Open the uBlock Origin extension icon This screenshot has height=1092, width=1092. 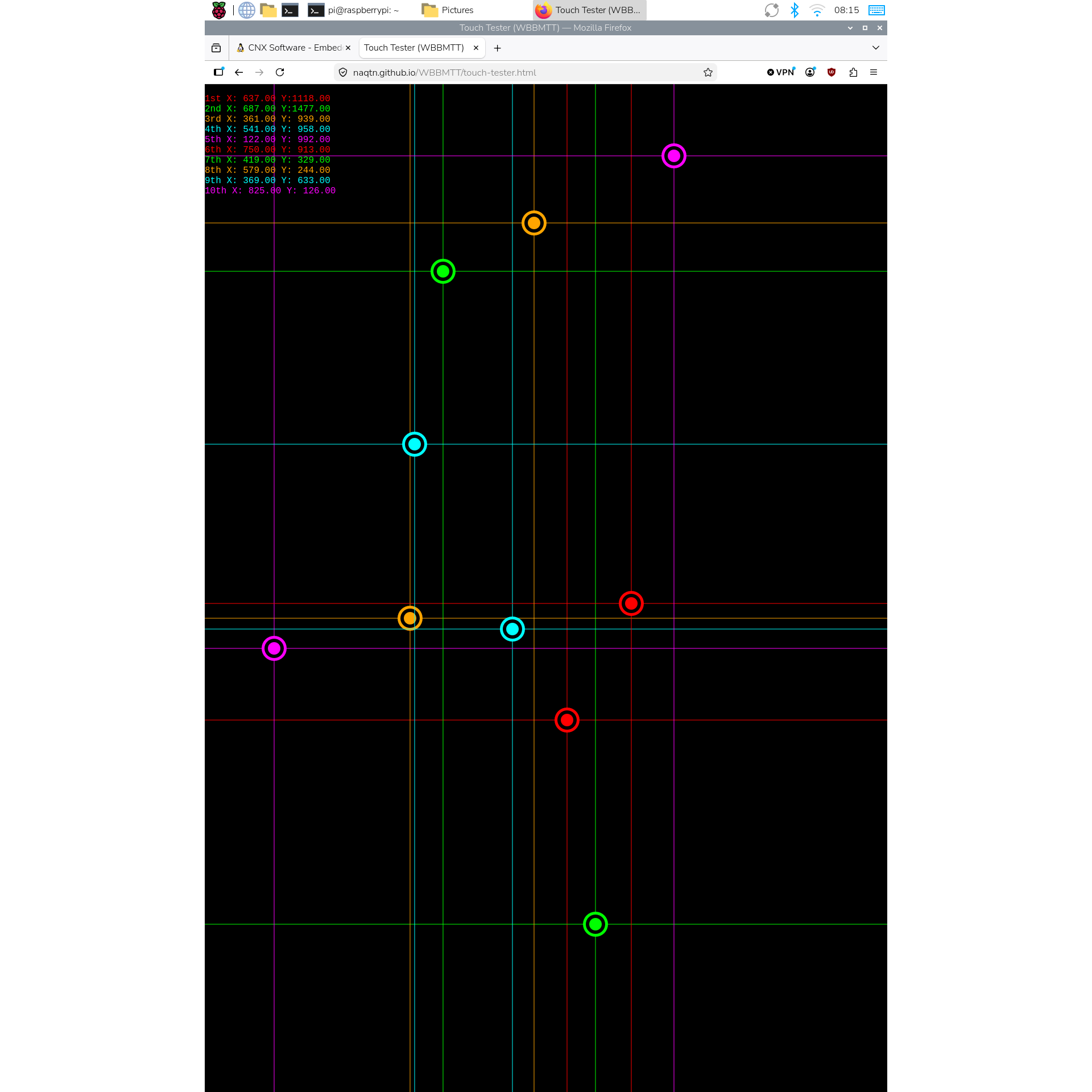pos(832,72)
